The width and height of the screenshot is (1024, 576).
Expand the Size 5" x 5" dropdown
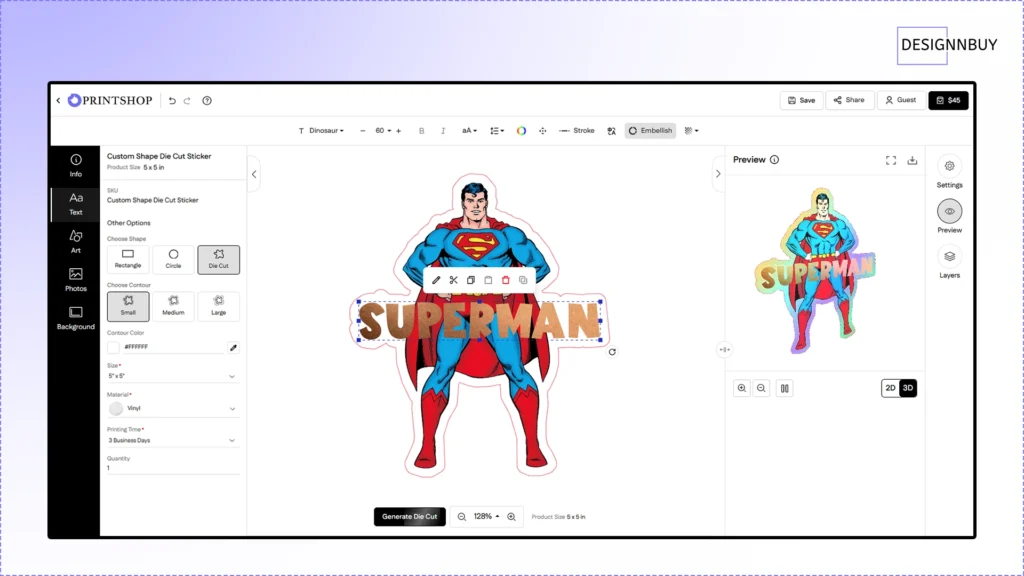click(x=172, y=376)
